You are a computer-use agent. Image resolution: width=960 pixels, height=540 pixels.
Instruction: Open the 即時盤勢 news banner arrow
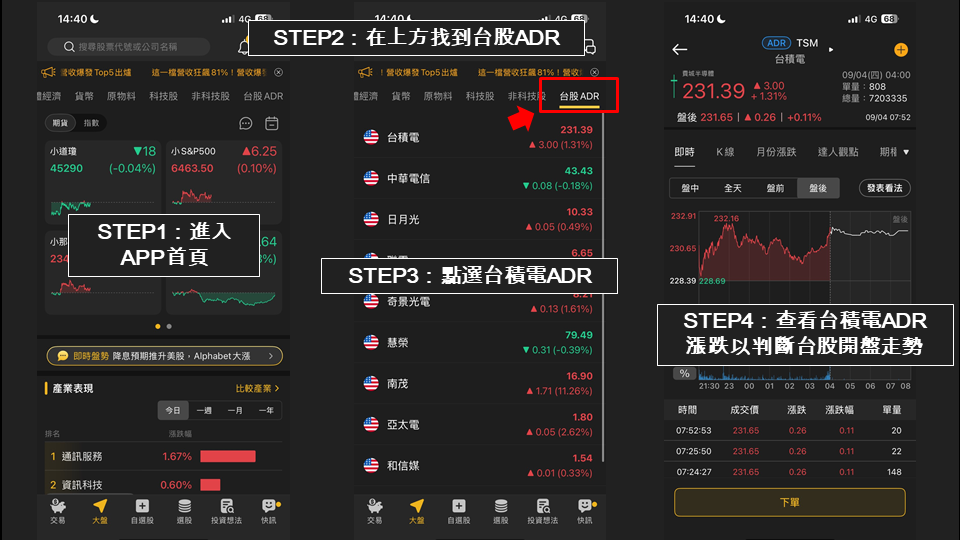271,356
